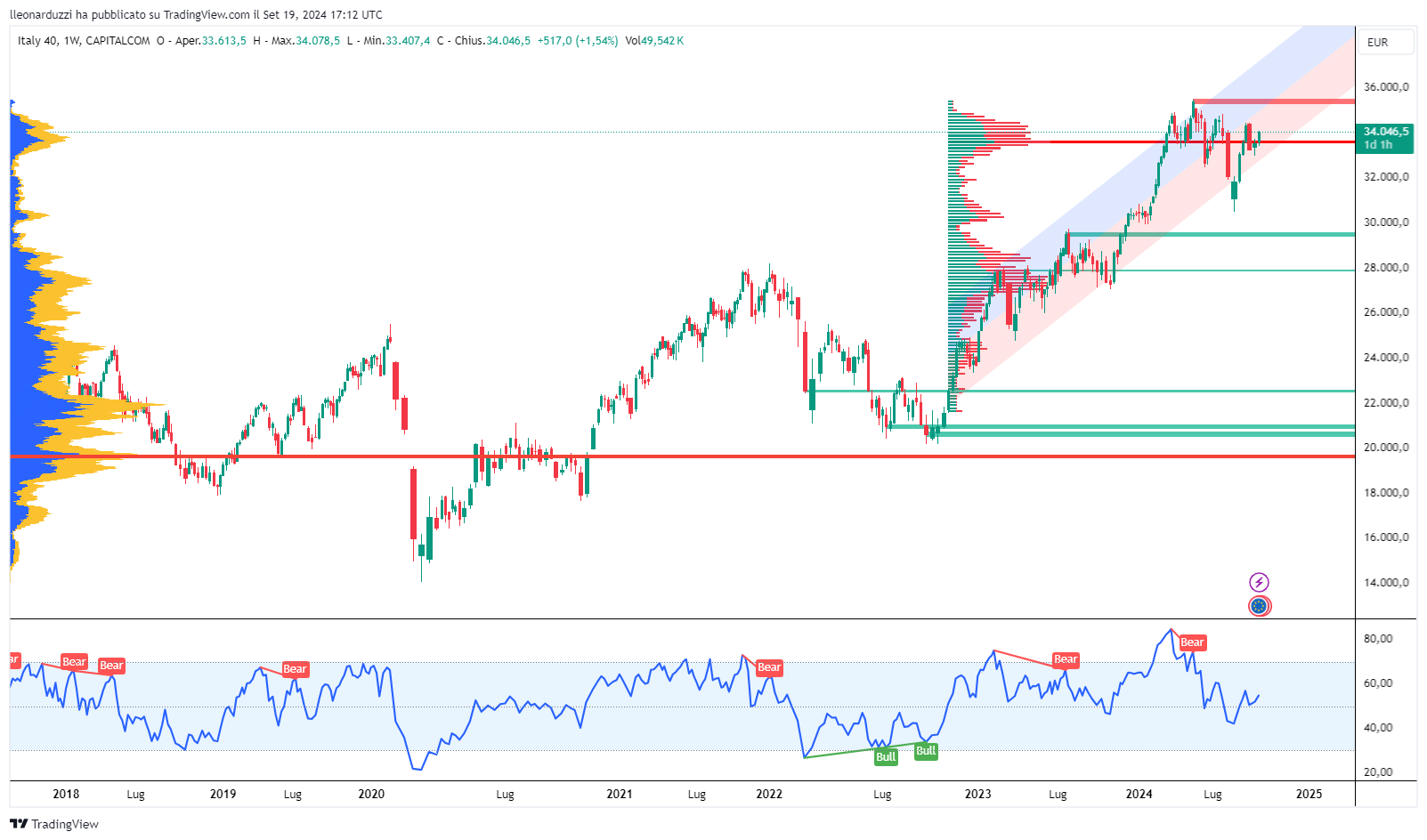Click the 14.000,0 price axis label
Screen dimensions: 1427x840
click(x=1386, y=583)
